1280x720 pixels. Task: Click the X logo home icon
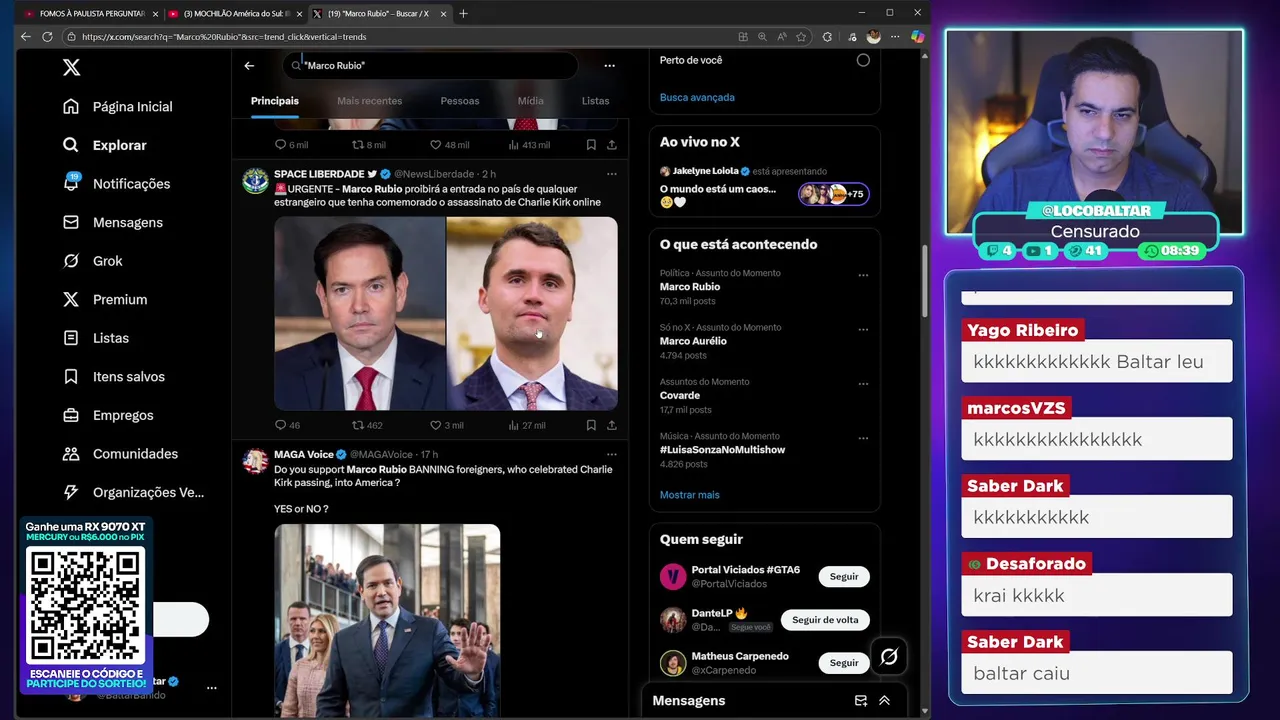[x=71, y=67]
